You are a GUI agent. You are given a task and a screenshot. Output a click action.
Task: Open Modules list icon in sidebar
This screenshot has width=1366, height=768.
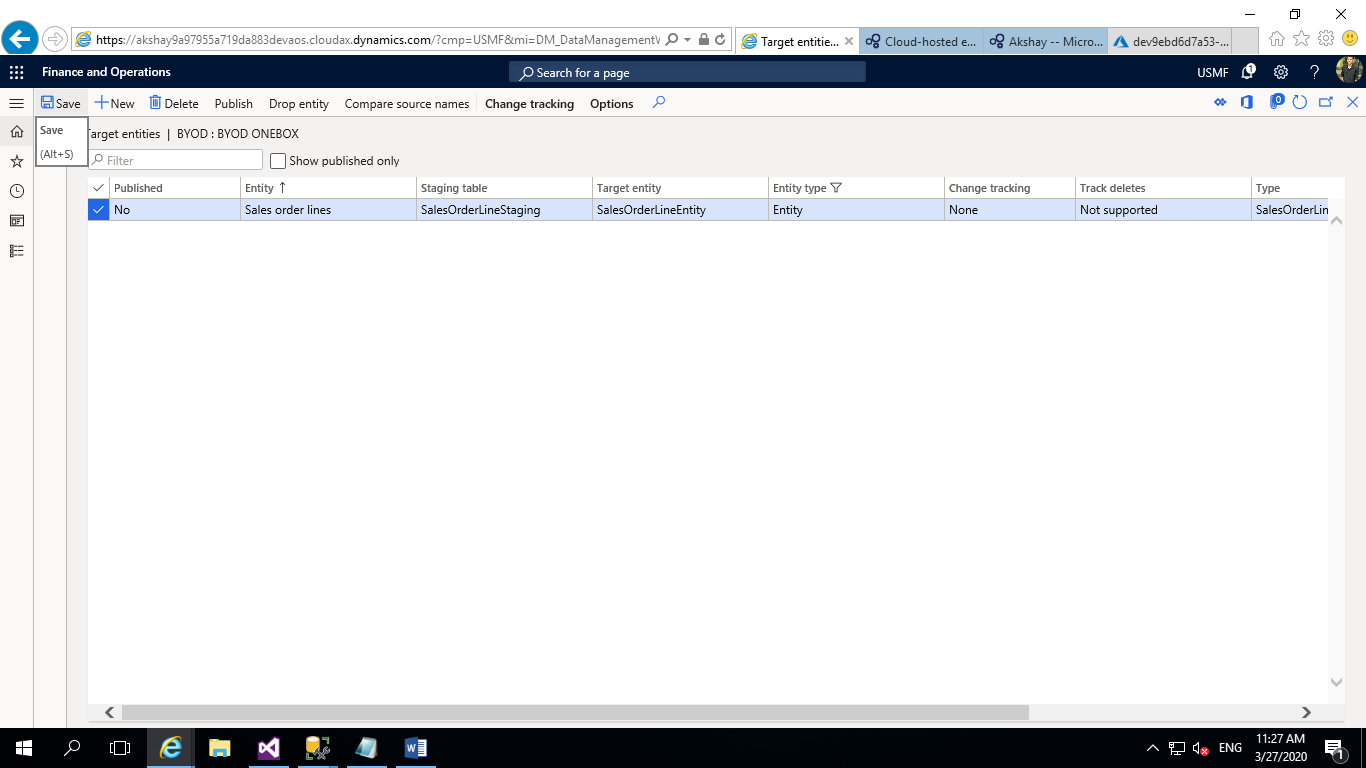pyautogui.click(x=16, y=251)
